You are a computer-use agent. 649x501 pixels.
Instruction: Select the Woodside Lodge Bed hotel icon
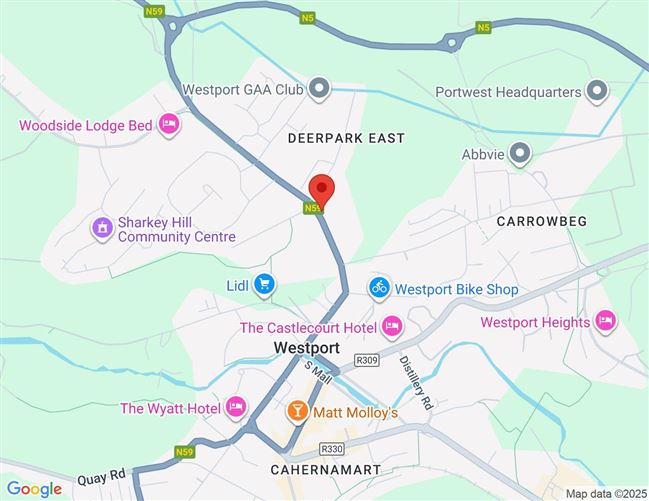pyautogui.click(x=169, y=124)
